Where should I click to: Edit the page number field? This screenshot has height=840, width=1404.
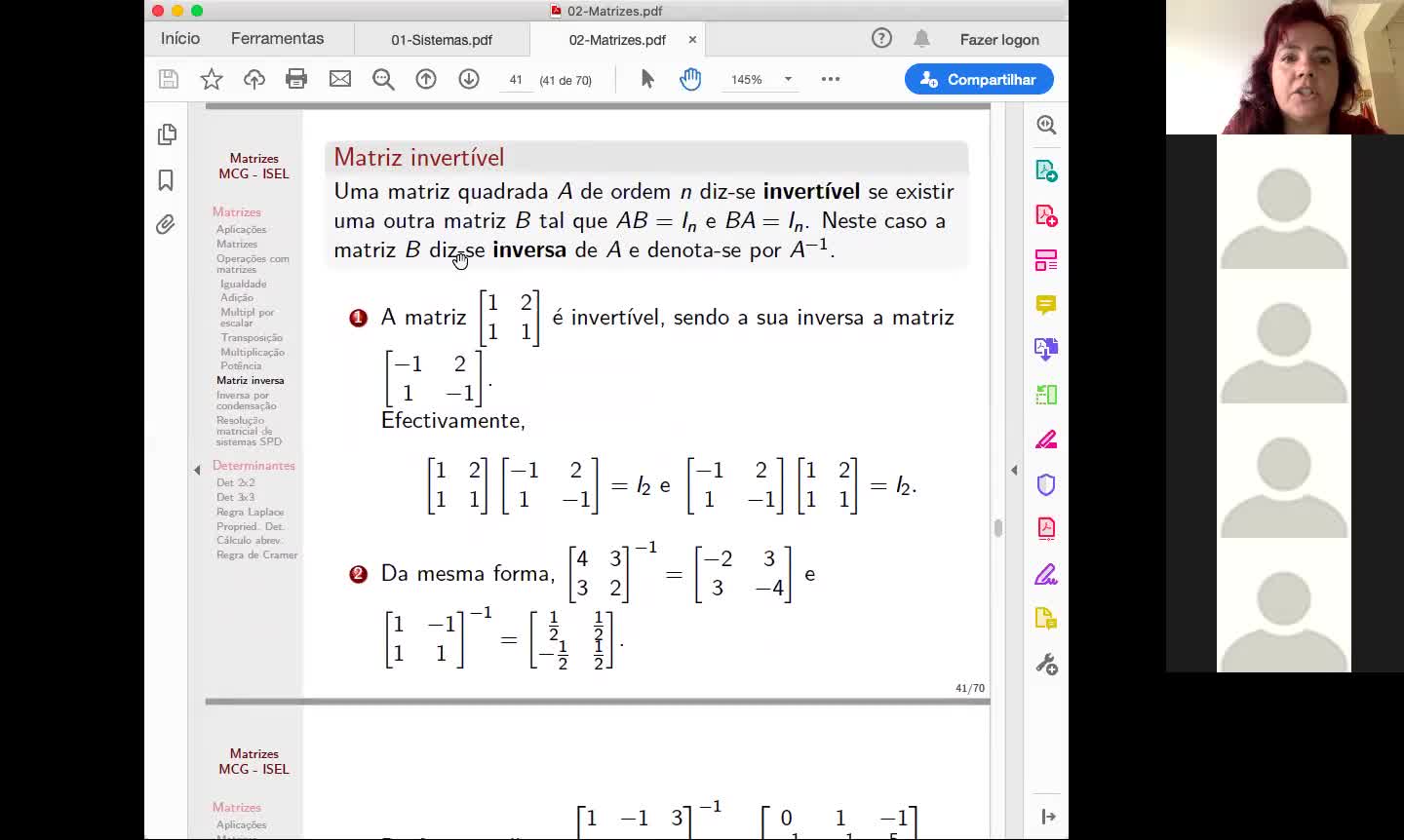tap(516, 80)
